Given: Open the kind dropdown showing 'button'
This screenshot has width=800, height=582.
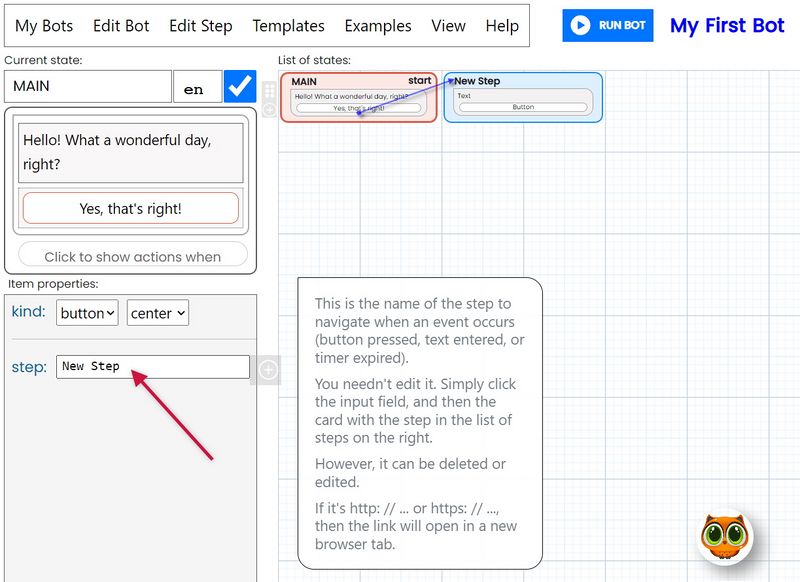Looking at the screenshot, I should 89,312.
